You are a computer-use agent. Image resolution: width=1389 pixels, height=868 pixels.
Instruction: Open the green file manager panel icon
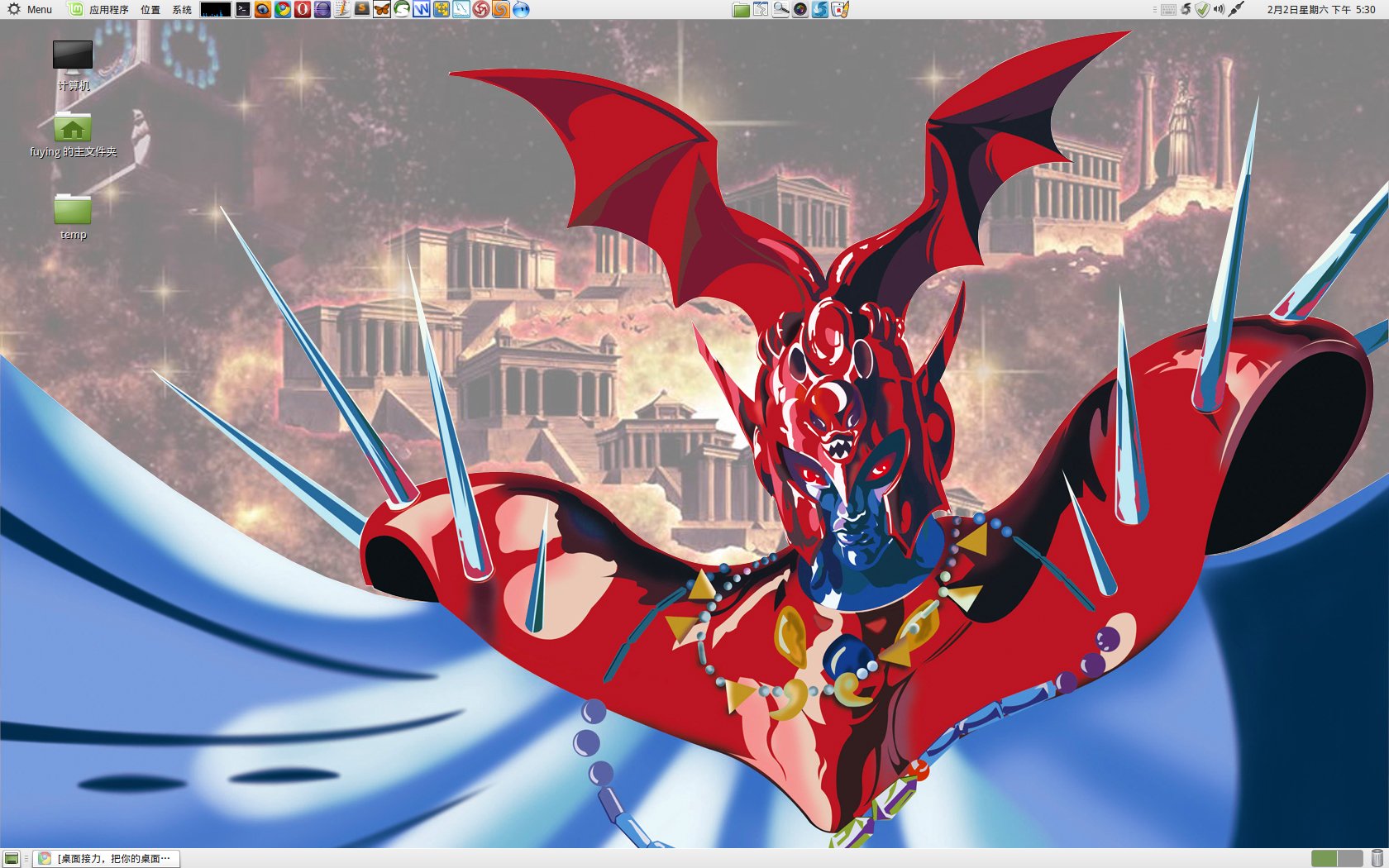741,9
